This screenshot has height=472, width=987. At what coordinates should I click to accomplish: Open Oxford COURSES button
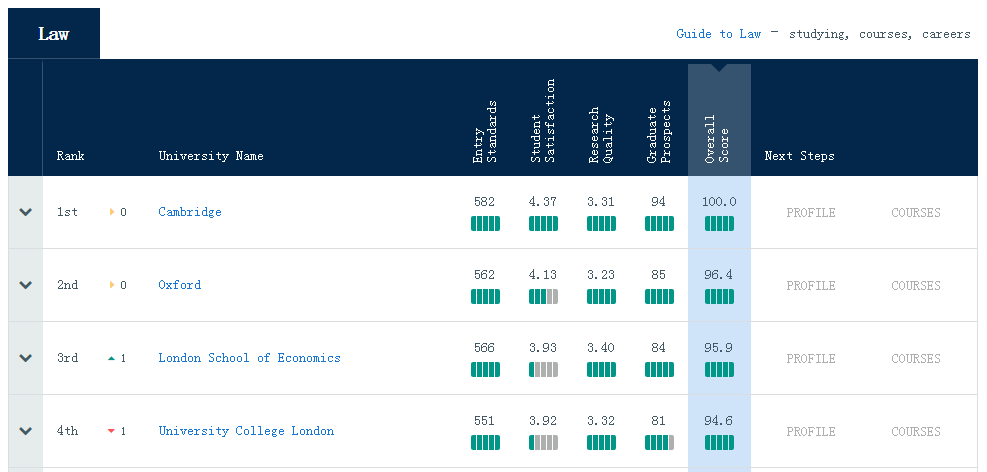coord(916,286)
